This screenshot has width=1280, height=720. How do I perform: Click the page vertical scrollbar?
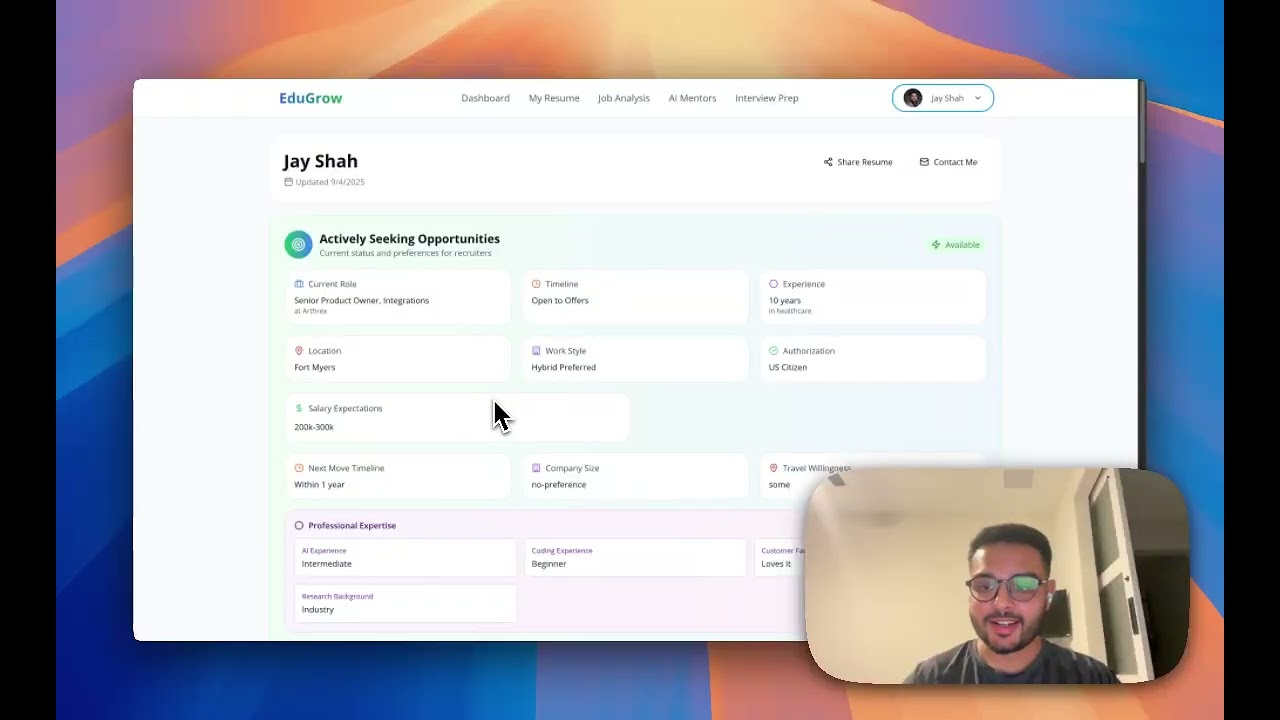(1141, 121)
